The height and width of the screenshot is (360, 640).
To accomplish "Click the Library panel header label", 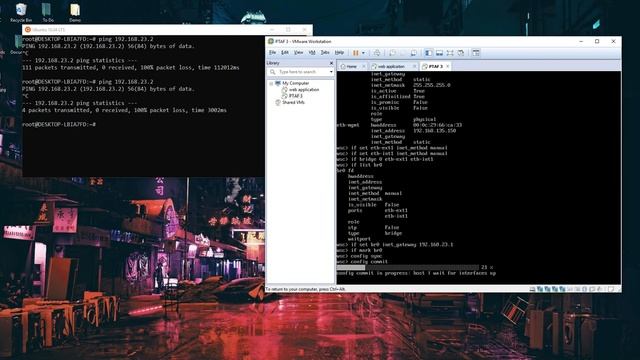I will click(273, 63).
